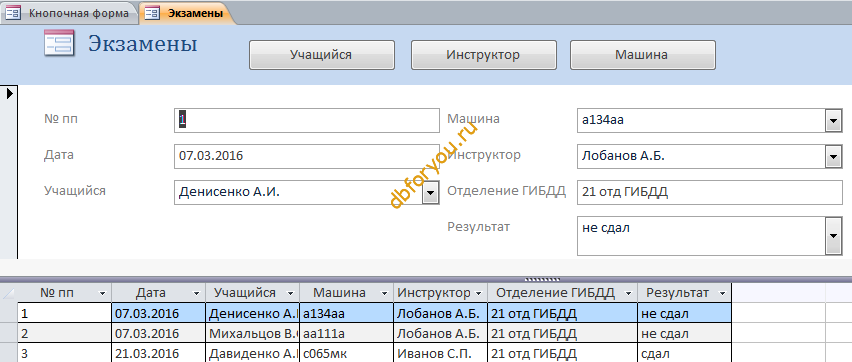Click the form icon on Кнопочная форма tab
Screen dimensions: 852x362
12,14
